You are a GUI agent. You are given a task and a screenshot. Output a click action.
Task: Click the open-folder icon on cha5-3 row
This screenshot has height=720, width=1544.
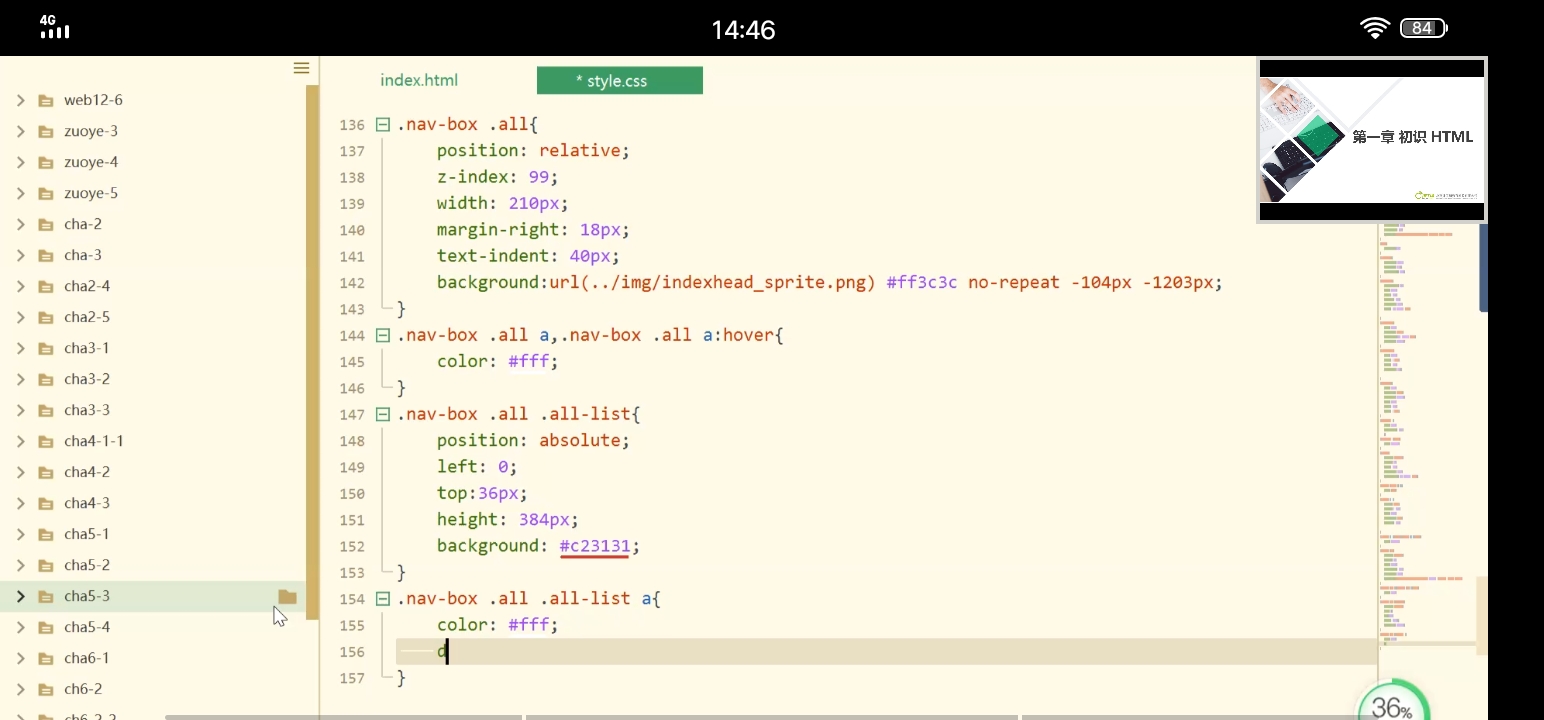point(287,597)
